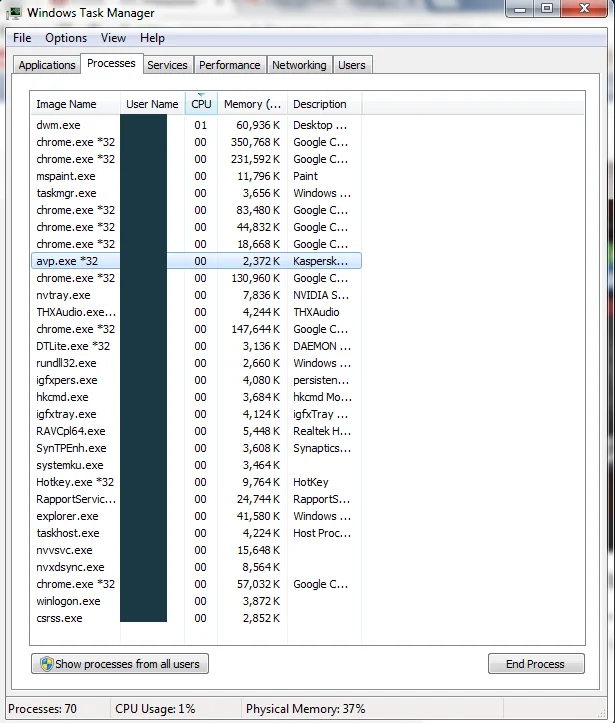Viewport: 615px width, 723px height.
Task: Click the HotKey description cell
Action: tap(311, 482)
